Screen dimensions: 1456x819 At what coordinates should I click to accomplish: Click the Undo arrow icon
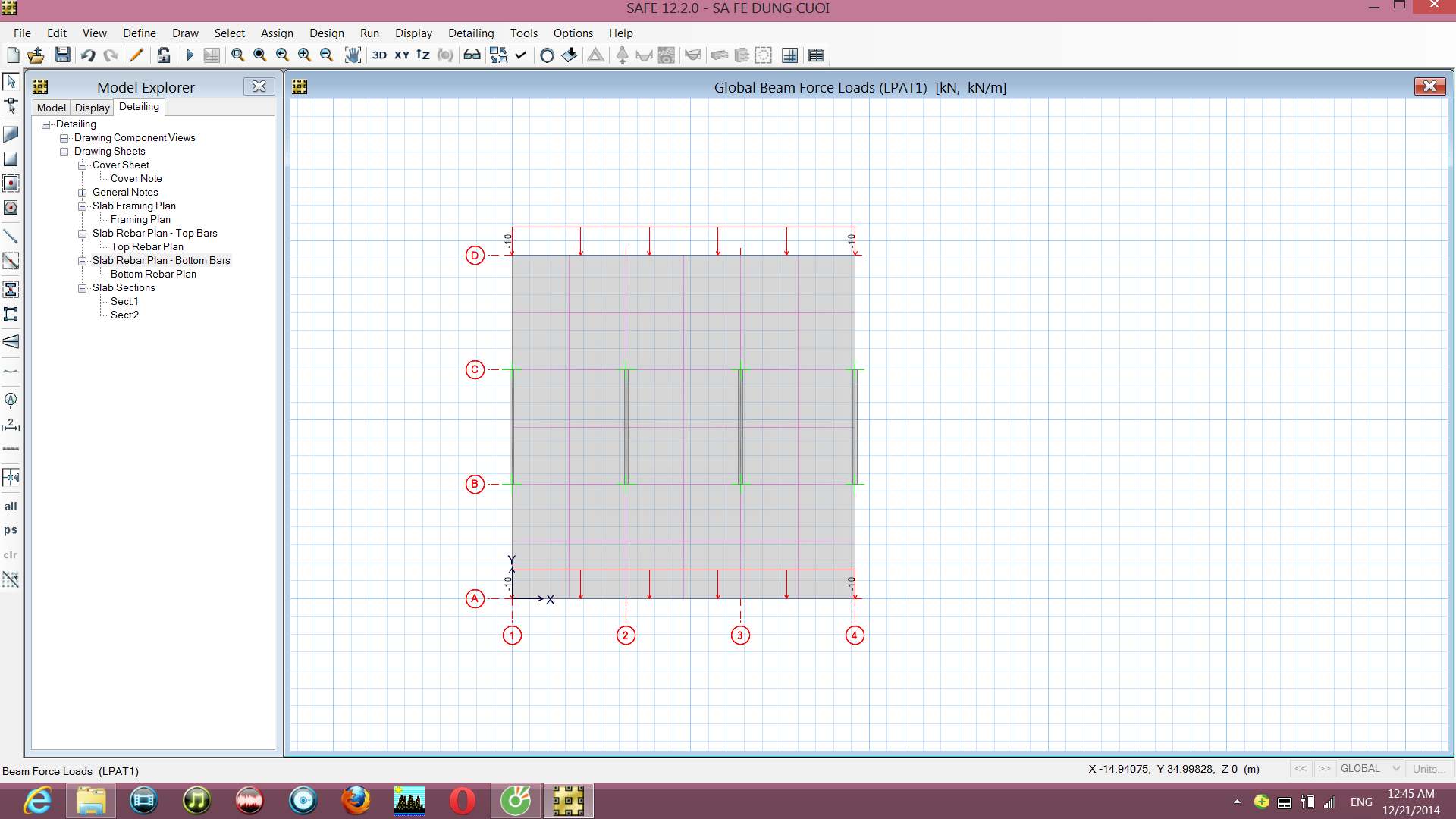coord(88,55)
